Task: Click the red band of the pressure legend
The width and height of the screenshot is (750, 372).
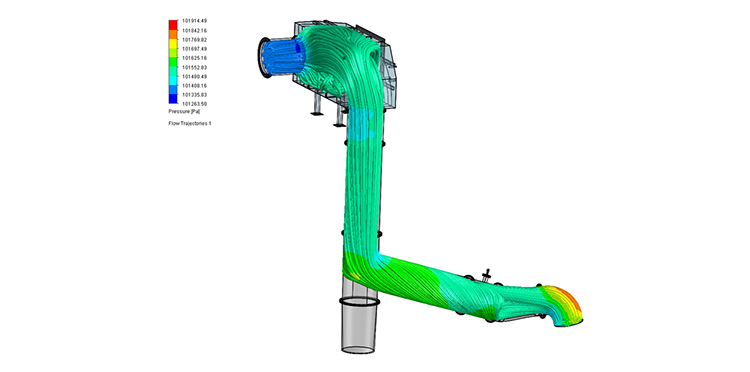Action: pyautogui.click(x=173, y=25)
